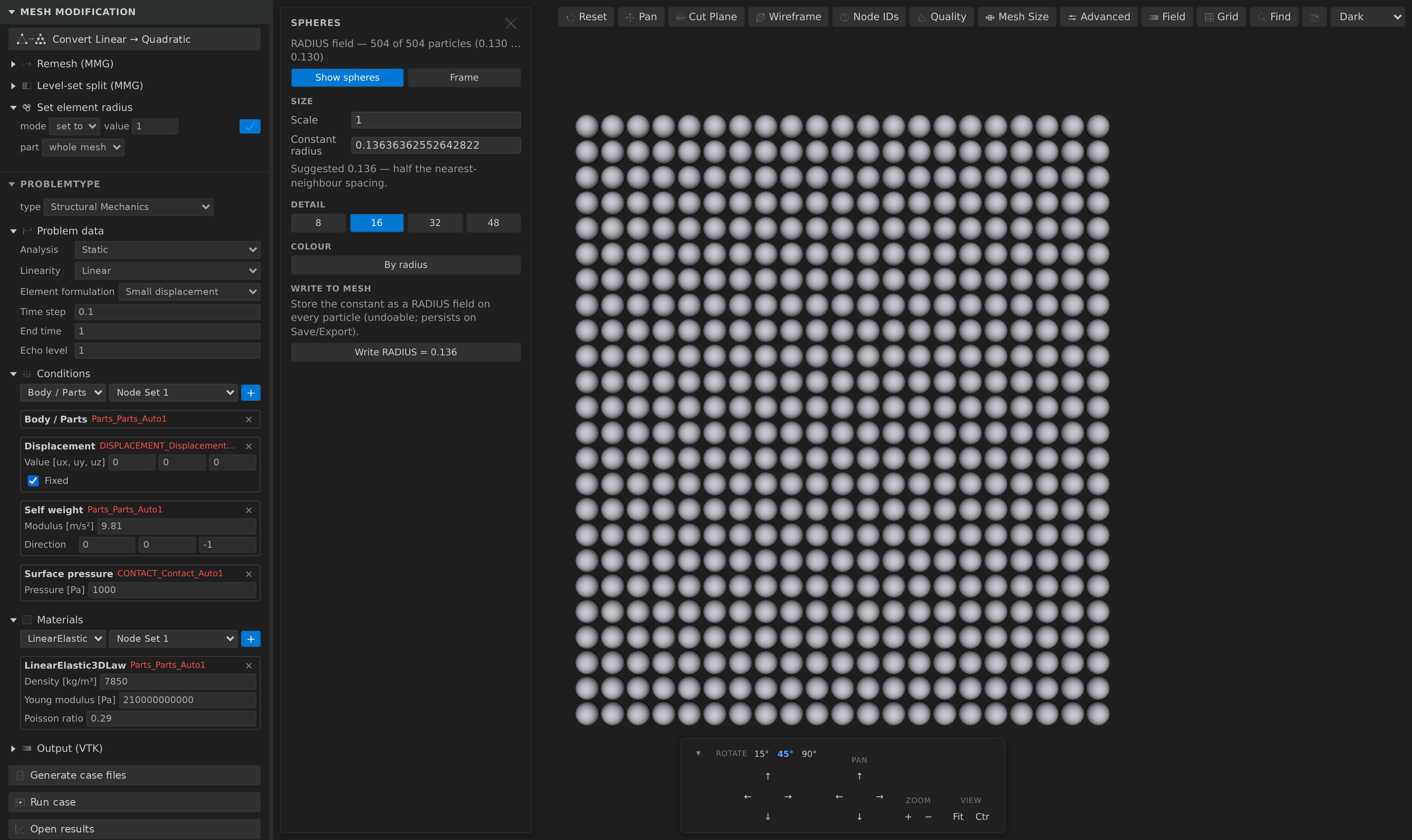Open the Analysis Static dropdown

tap(167, 249)
